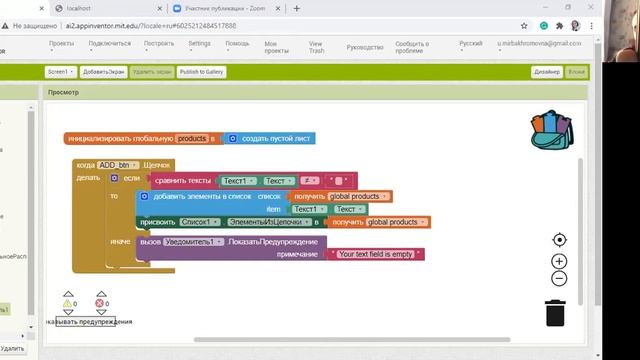Select the Zoom meeting browser tab
Viewport: 640px width, 360px height.
225,8
